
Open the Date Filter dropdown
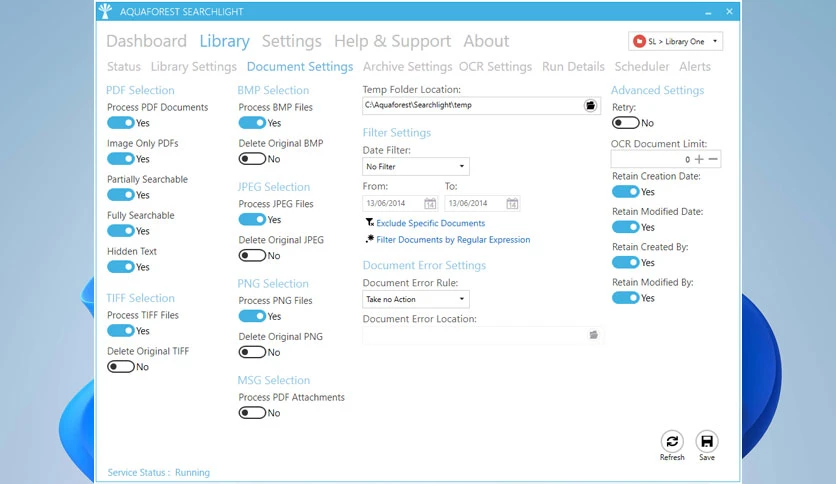tap(416, 167)
